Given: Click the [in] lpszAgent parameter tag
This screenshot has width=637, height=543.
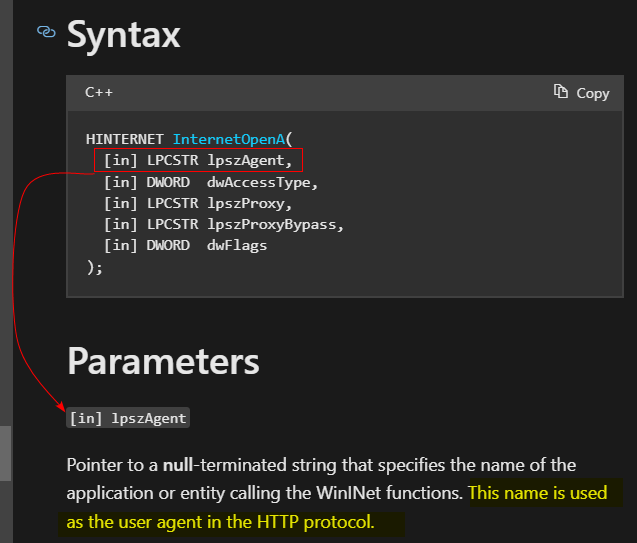Looking at the screenshot, I should (x=127, y=418).
